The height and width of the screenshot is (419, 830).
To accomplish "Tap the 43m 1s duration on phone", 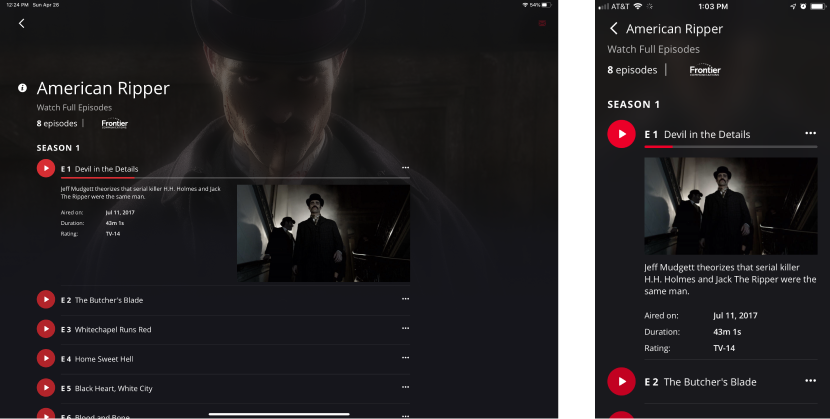I will point(727,332).
